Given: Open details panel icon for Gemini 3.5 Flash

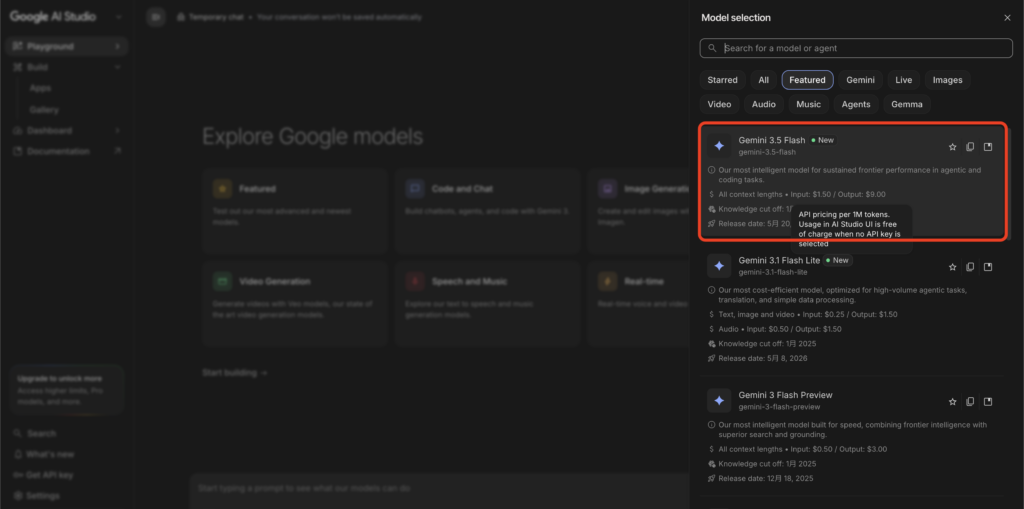Looking at the screenshot, I should tap(988, 147).
